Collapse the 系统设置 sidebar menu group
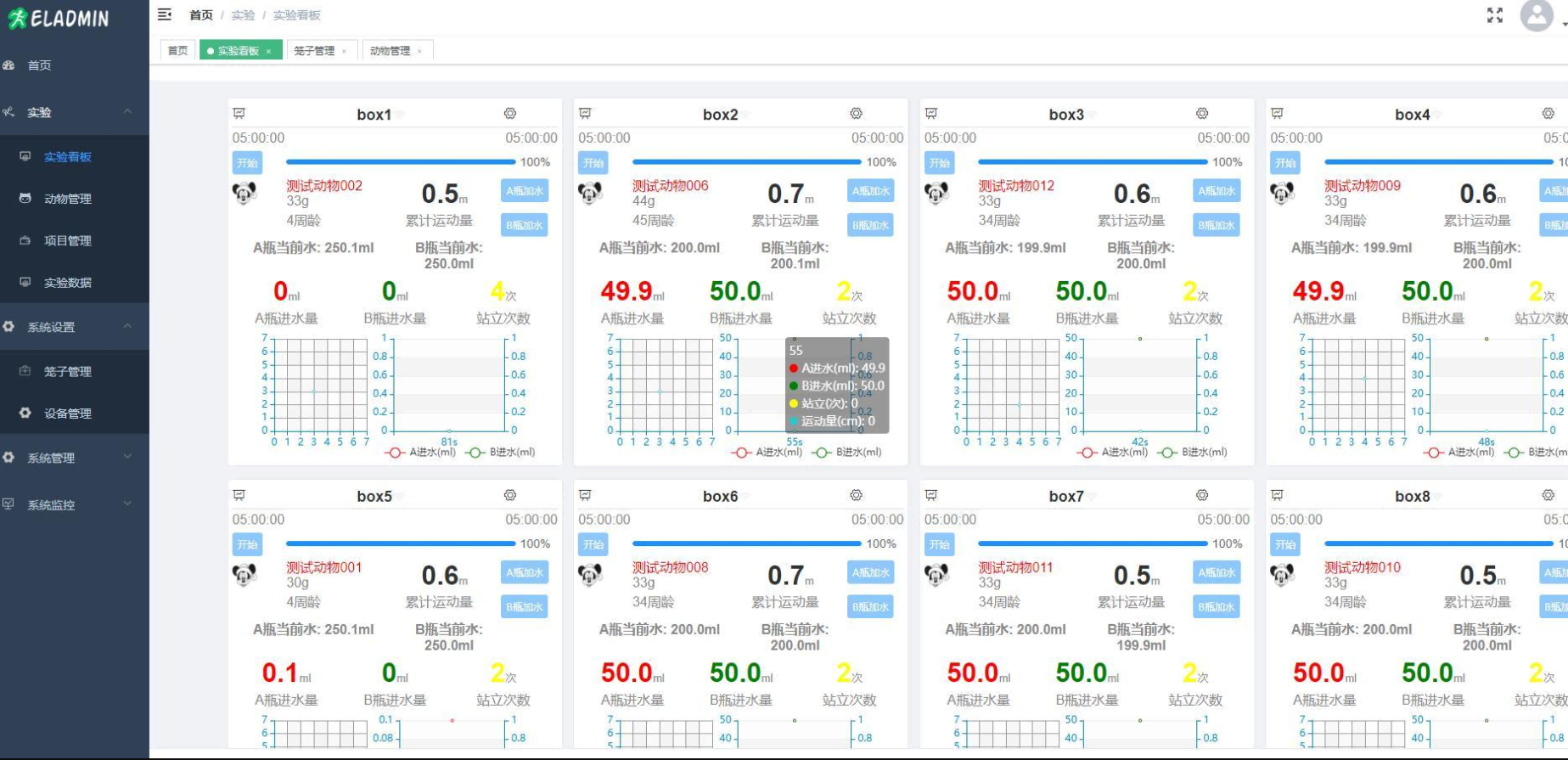The width and height of the screenshot is (1568, 760). [75, 327]
